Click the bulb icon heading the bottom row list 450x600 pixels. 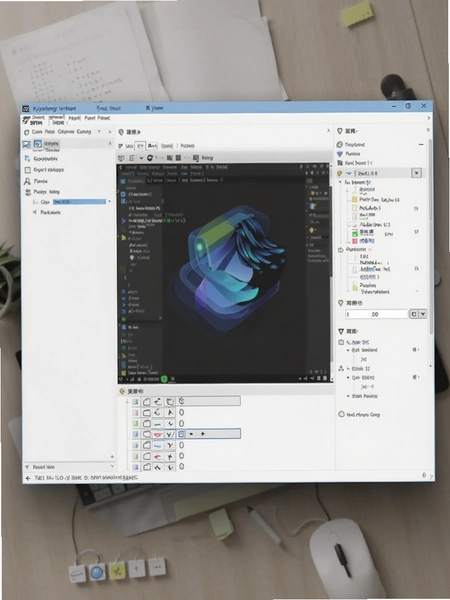coord(122,391)
